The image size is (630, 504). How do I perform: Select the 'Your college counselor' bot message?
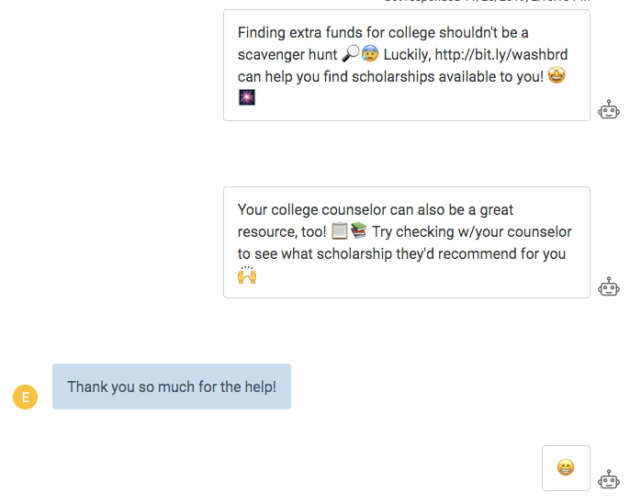coord(407,242)
